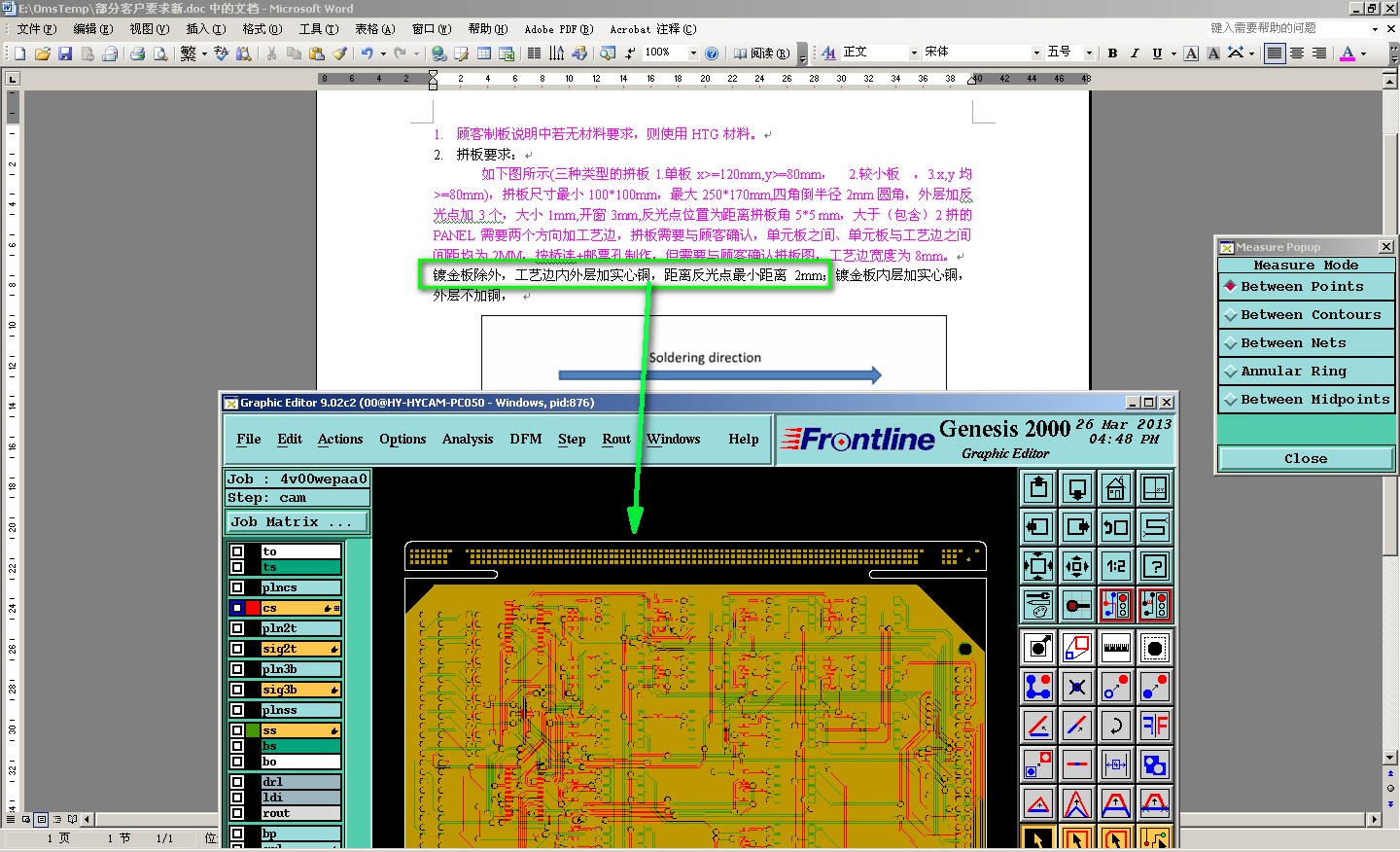Click the pan left icon in Genesis
The height and width of the screenshot is (852, 1400).
tap(1038, 527)
